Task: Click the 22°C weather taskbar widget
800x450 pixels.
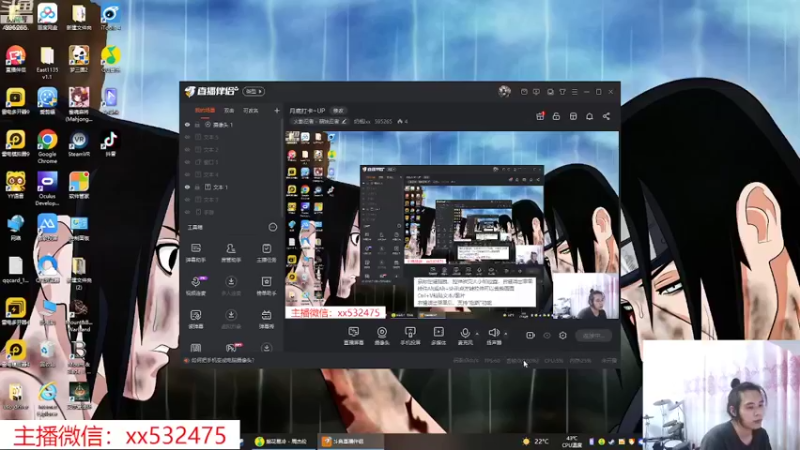Action: coord(536,441)
